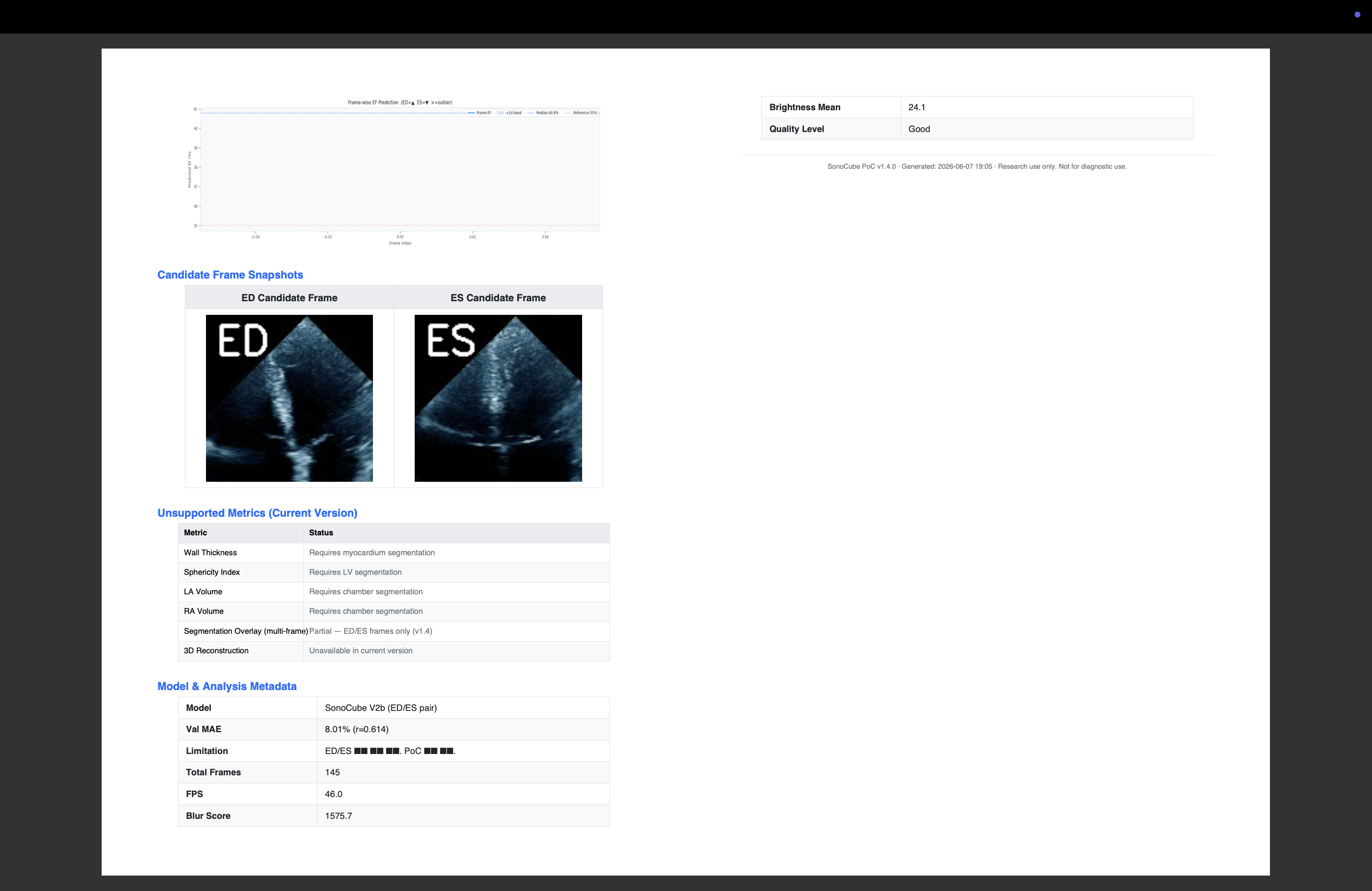Click the Model & Analysis Metadata heading
The height and width of the screenshot is (891, 1372).
click(x=226, y=686)
